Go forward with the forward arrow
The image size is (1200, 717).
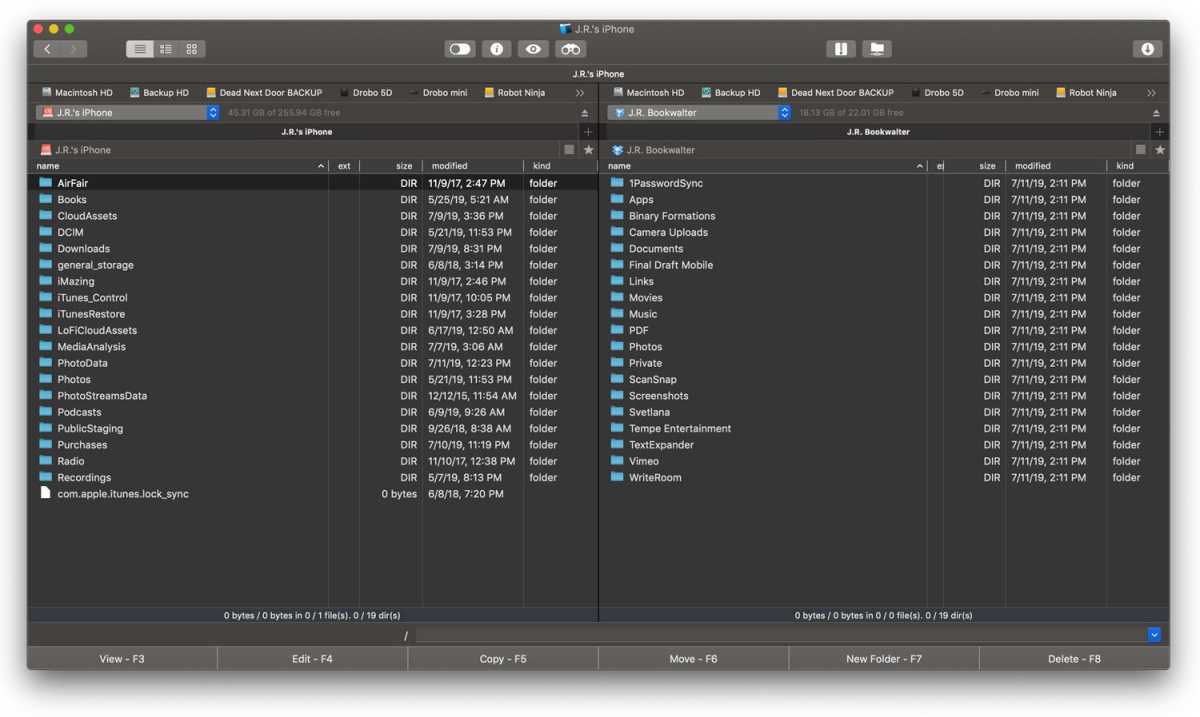click(x=74, y=49)
